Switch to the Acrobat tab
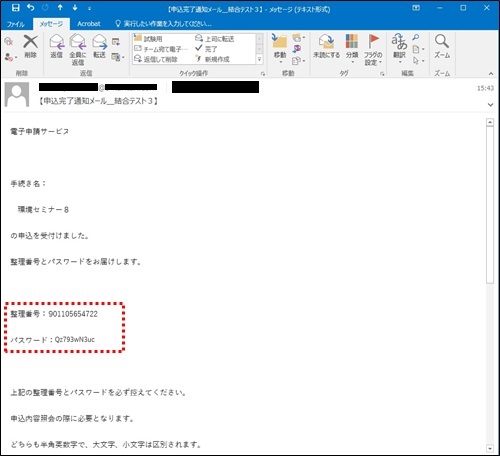The height and width of the screenshot is (456, 500). click(89, 24)
